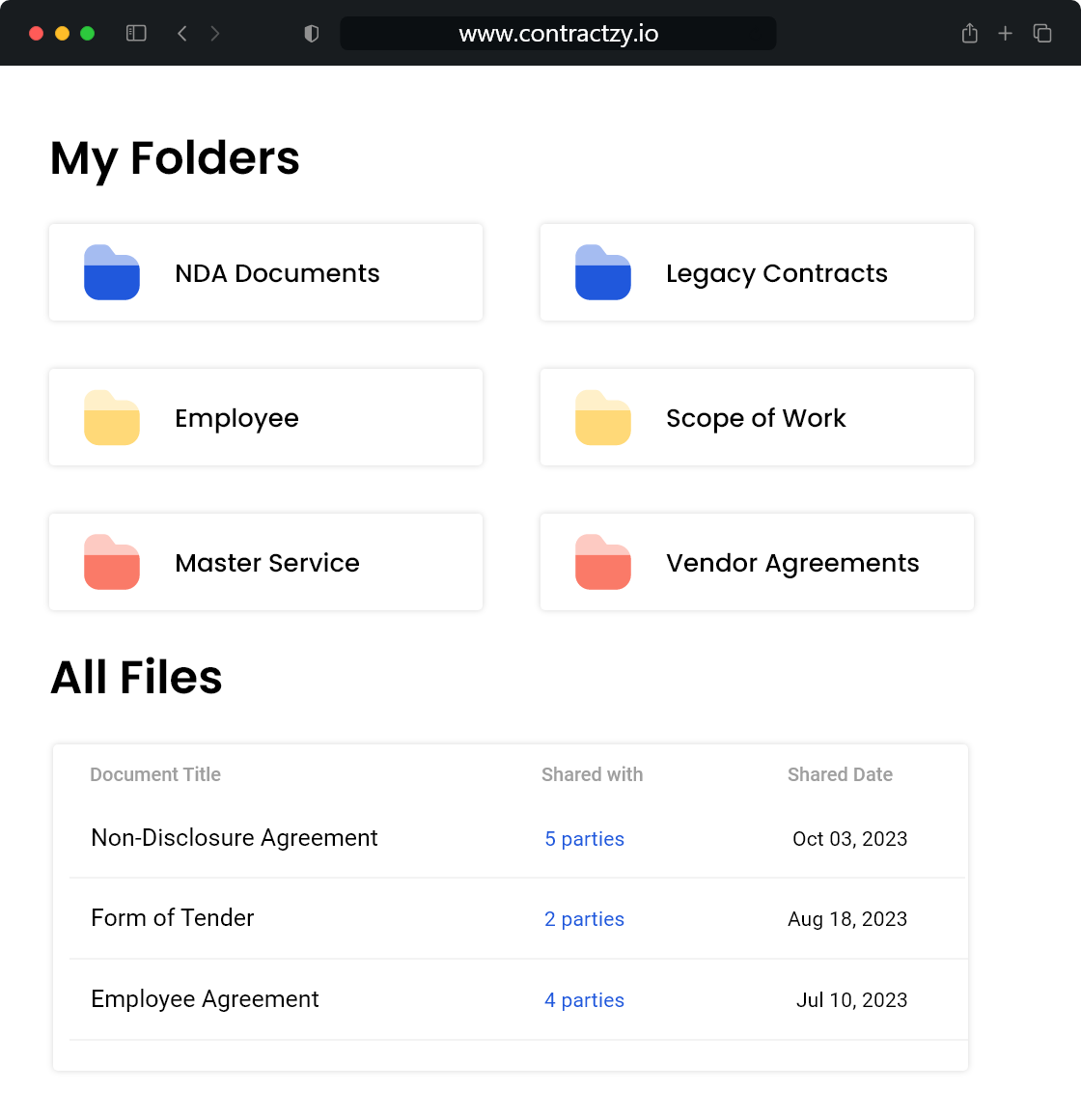Viewport: 1081px width, 1120px height.
Task: Click the address bar showing www.contractzy.io
Action: [559, 33]
